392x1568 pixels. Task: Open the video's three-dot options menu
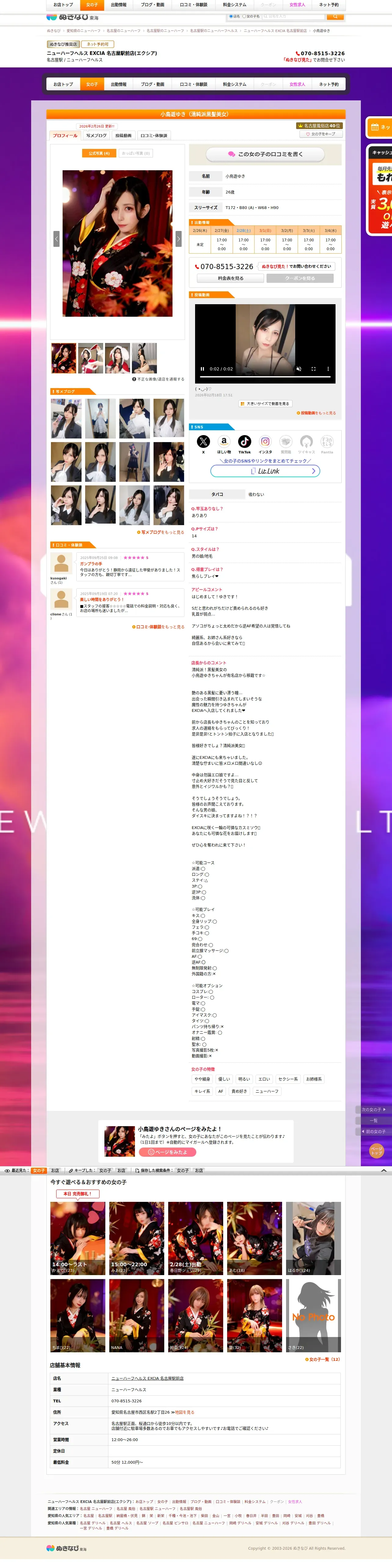tap(328, 369)
